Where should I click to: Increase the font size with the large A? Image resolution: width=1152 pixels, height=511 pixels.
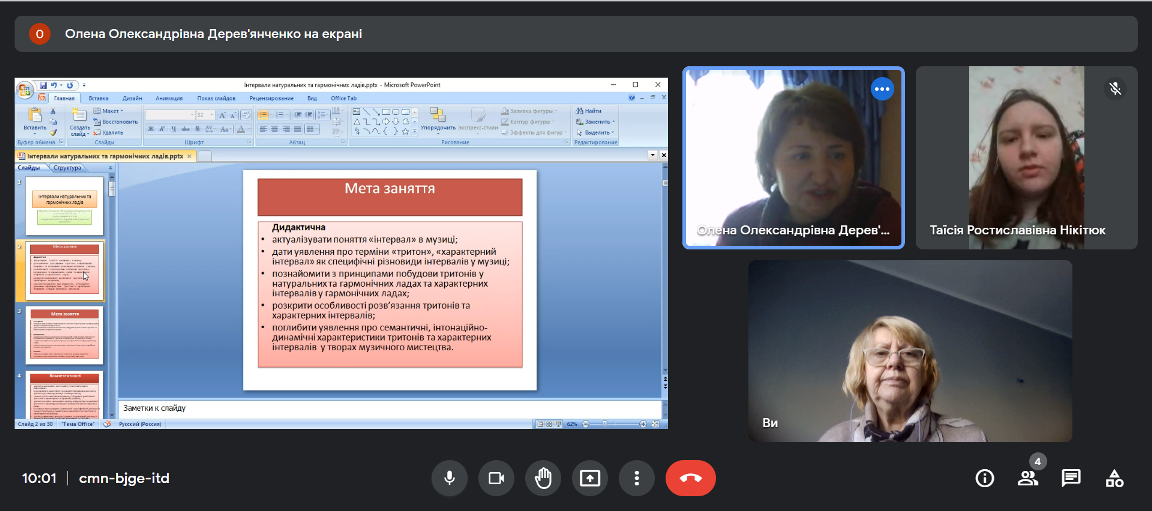click(222, 115)
